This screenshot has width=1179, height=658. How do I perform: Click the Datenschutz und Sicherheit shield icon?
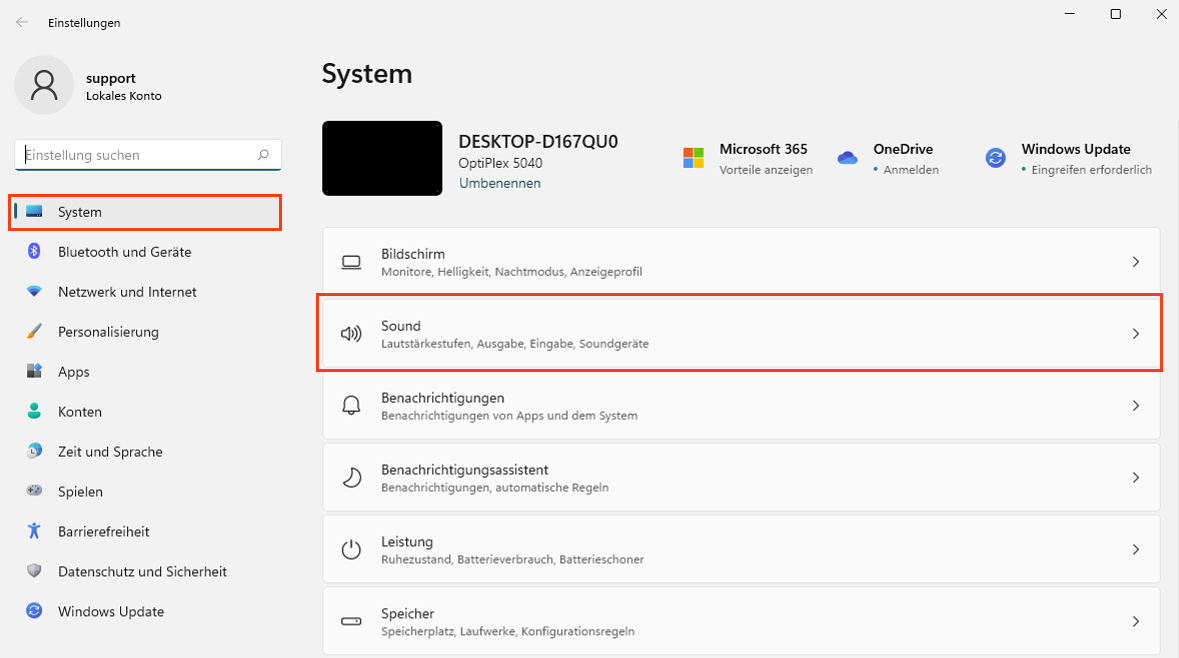[35, 572]
